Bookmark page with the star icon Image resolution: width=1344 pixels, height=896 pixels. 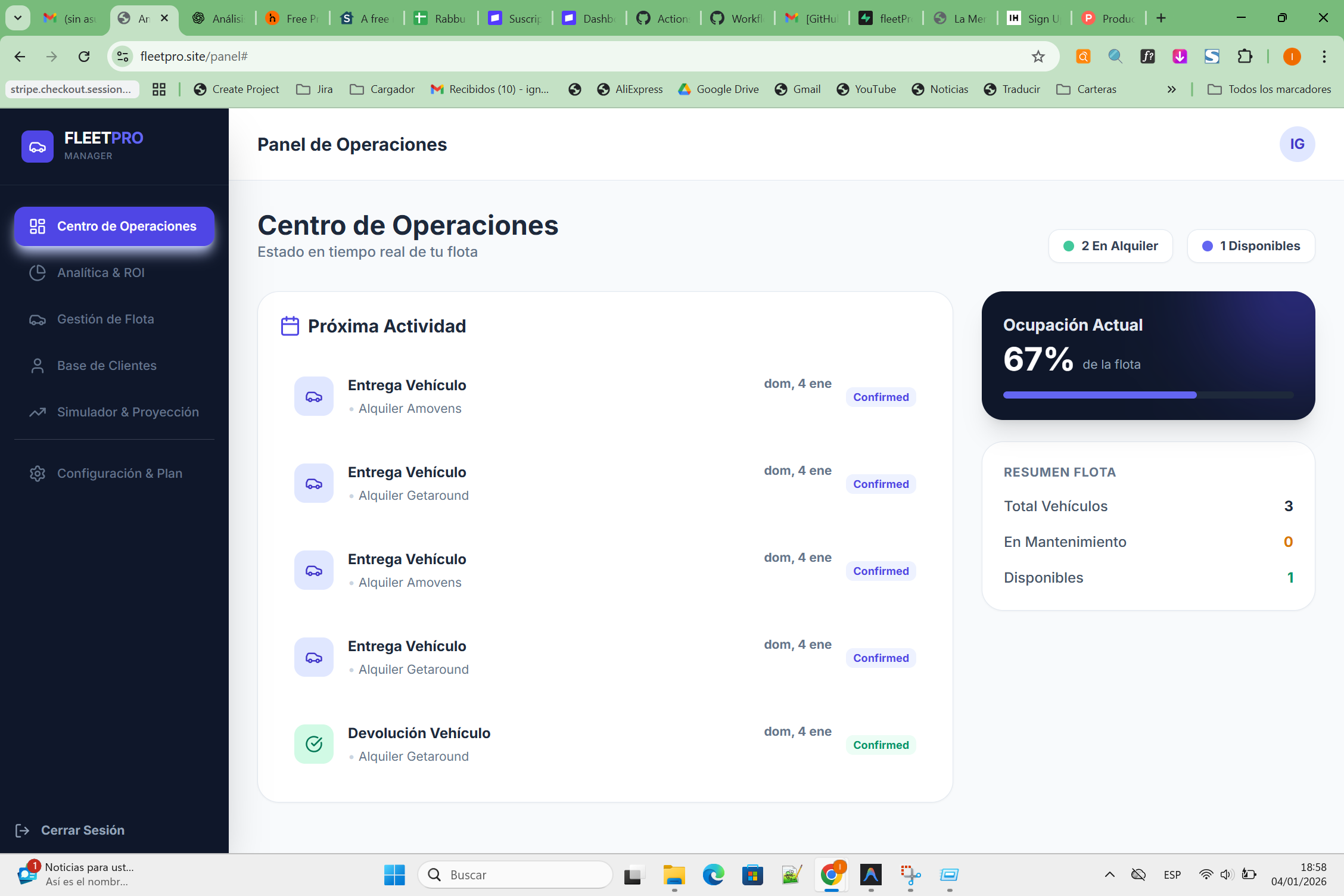[x=1038, y=57]
